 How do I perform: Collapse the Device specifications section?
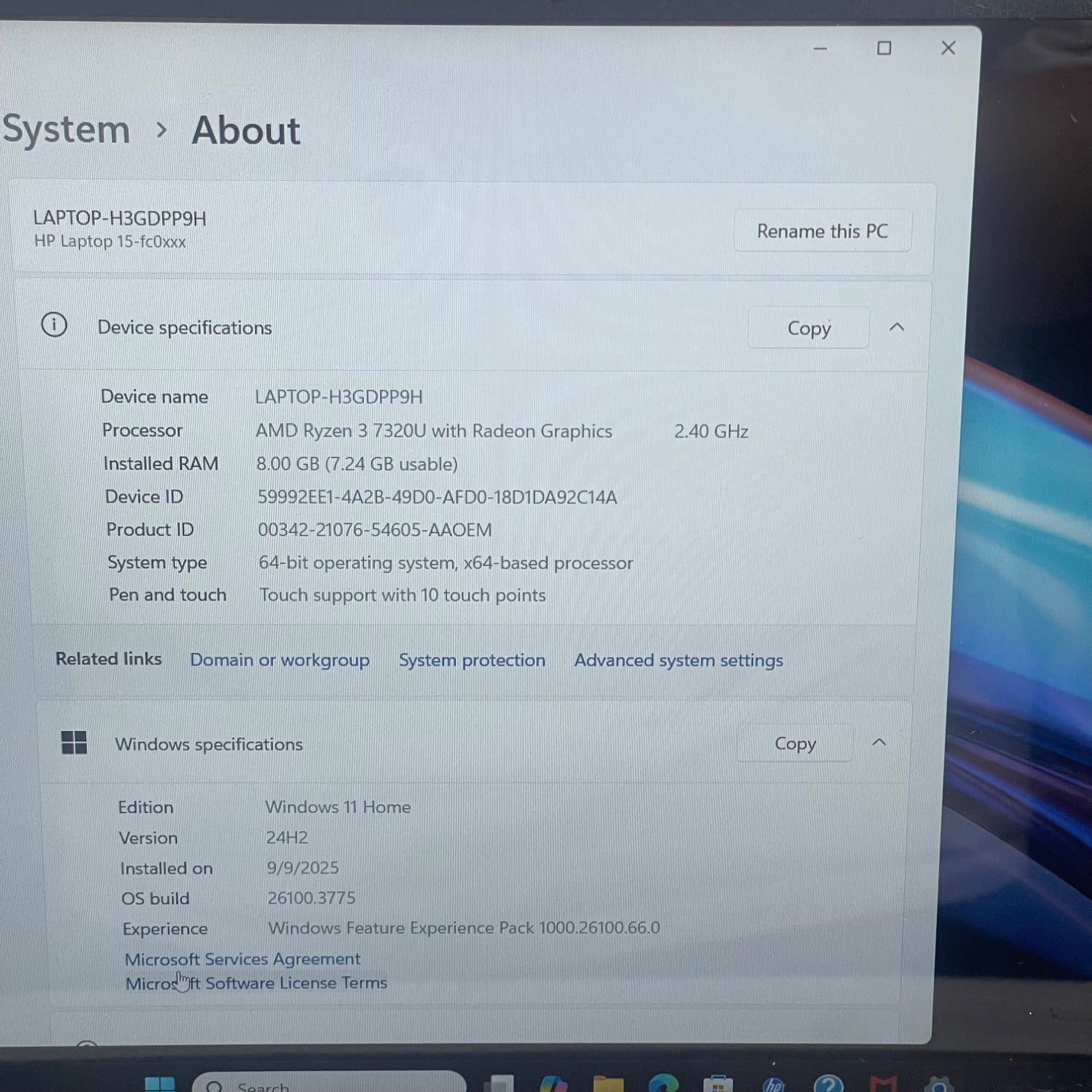click(x=897, y=328)
